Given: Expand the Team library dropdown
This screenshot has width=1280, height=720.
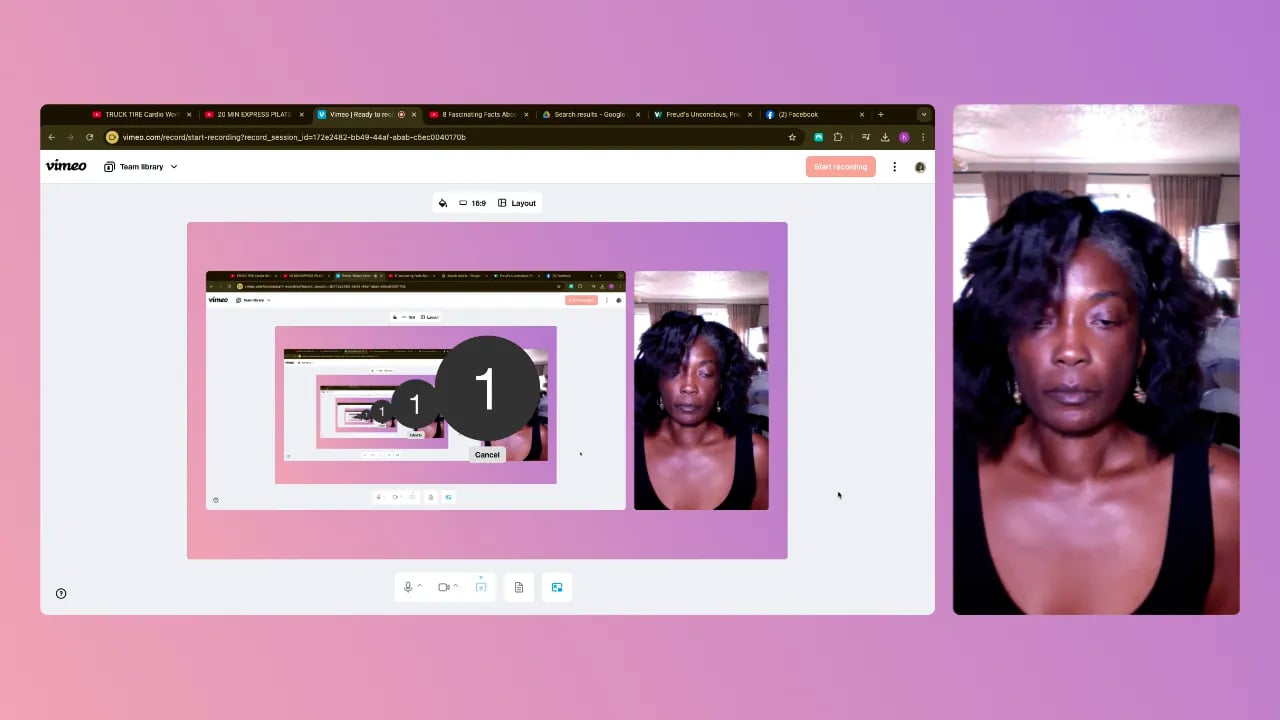Looking at the screenshot, I should (141, 167).
